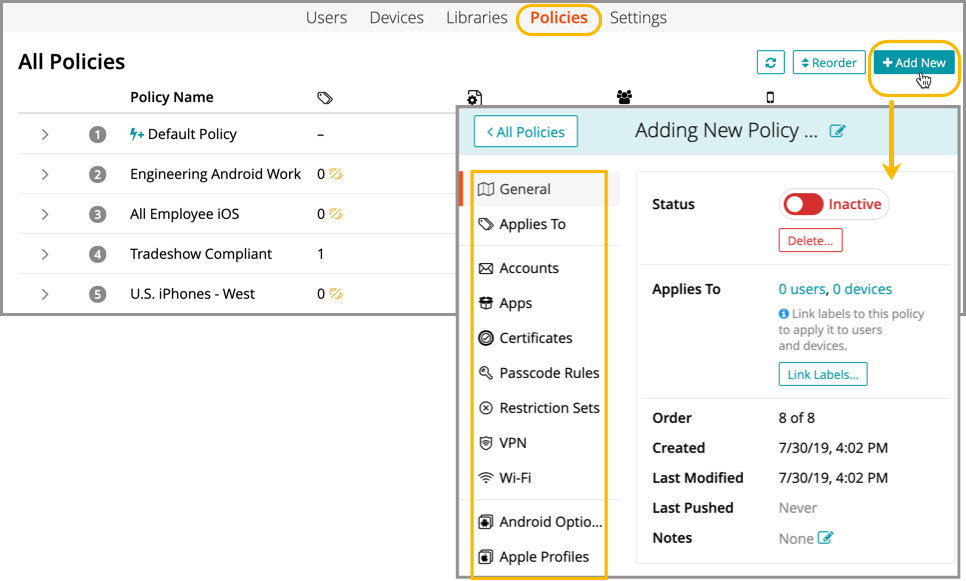966x581 pixels.
Task: Expand the All Employee iOS row
Action: tap(45, 214)
